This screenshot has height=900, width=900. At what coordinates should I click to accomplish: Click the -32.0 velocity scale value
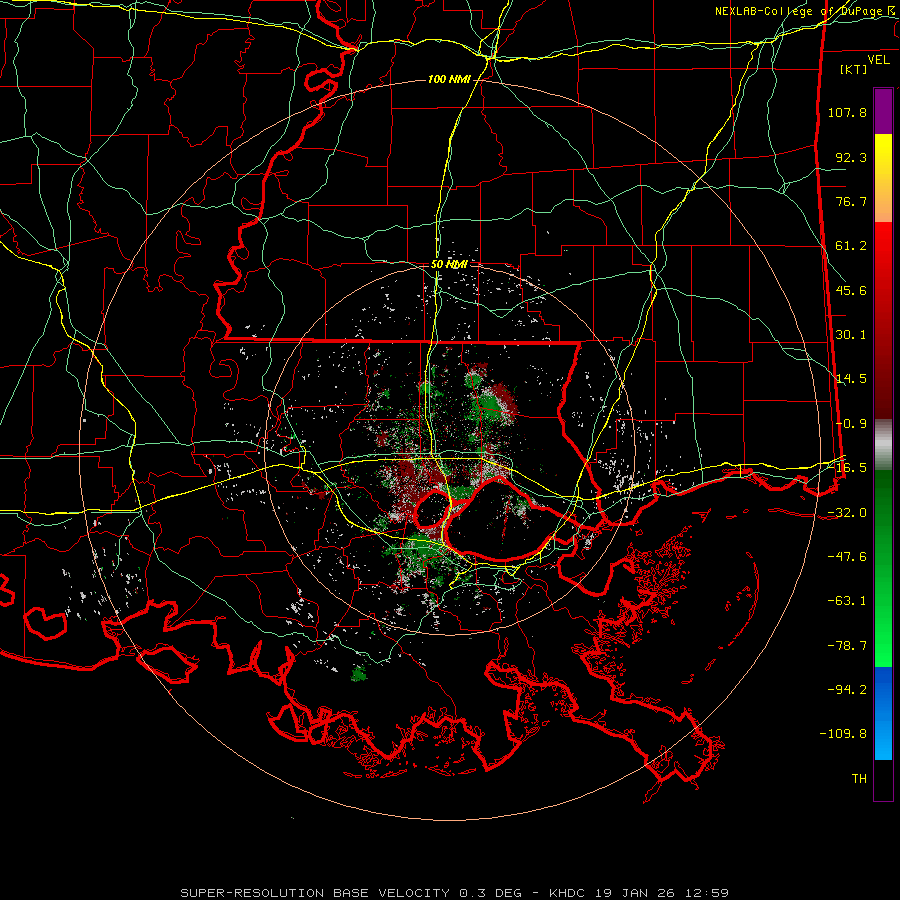tap(847, 513)
